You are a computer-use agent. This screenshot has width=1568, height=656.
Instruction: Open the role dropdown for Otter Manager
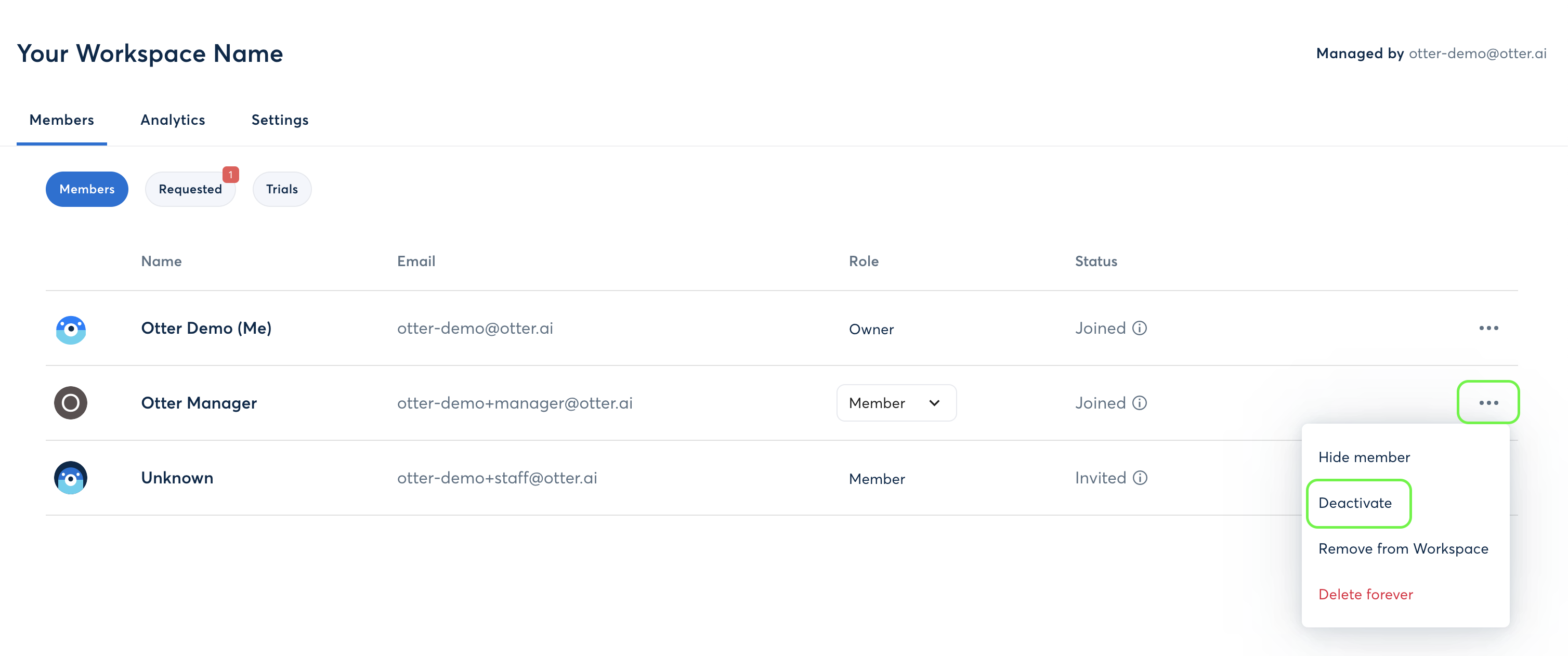(896, 402)
